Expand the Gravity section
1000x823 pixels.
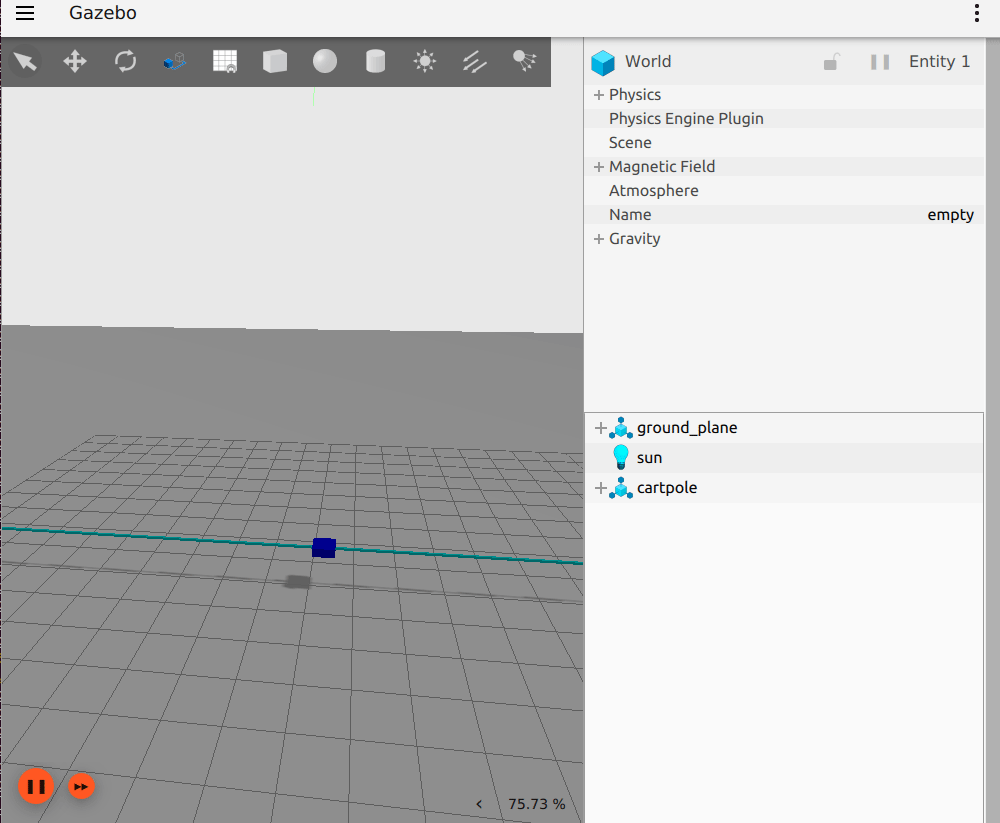tap(598, 238)
